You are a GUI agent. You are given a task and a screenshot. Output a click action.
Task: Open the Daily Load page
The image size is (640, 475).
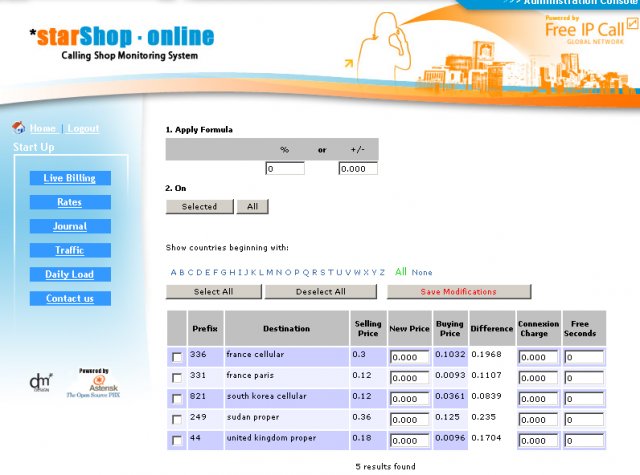pyautogui.click(x=69, y=274)
